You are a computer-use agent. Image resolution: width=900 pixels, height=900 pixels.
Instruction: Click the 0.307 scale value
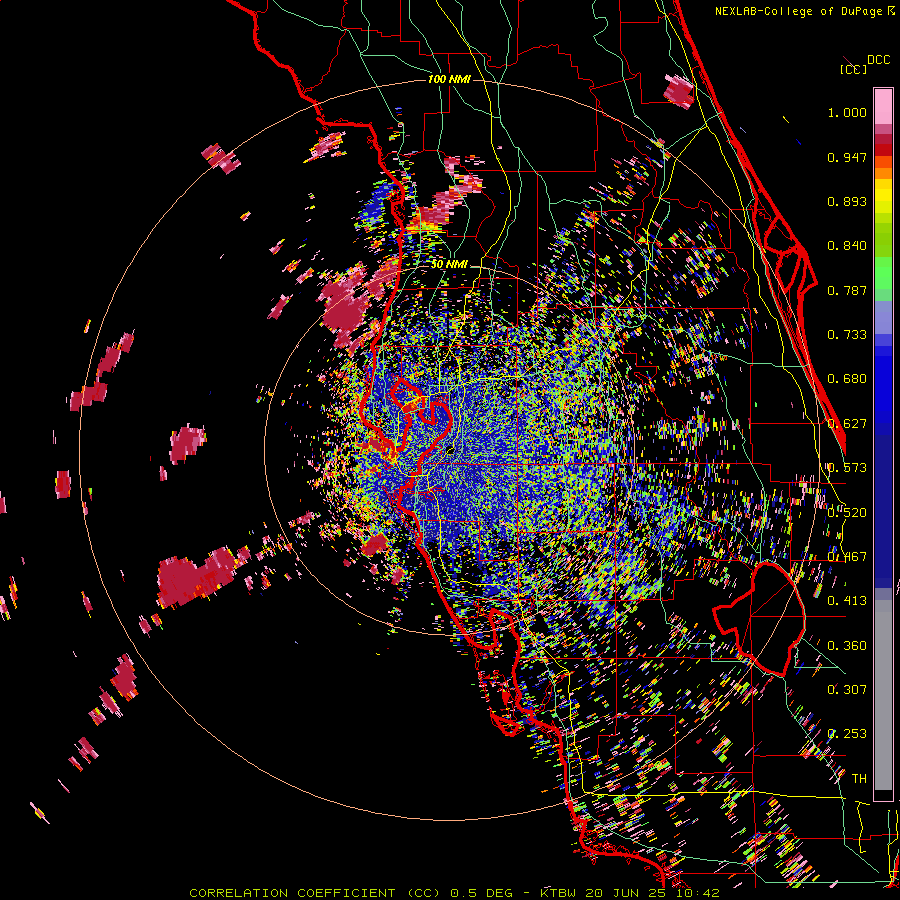point(847,690)
